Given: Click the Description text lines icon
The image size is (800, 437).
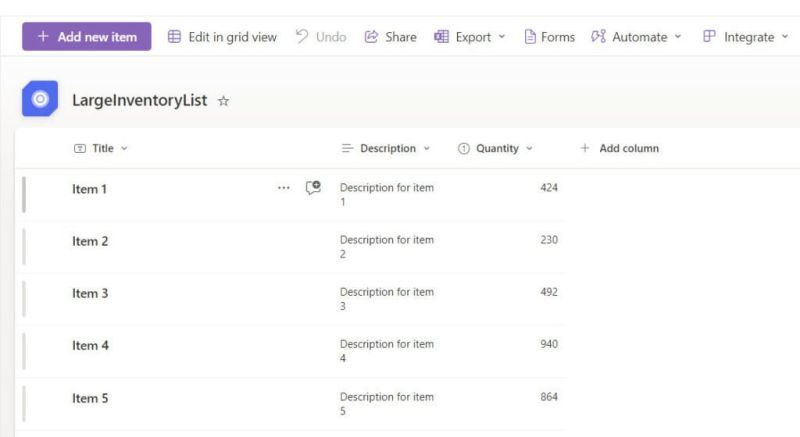Looking at the screenshot, I should [347, 148].
